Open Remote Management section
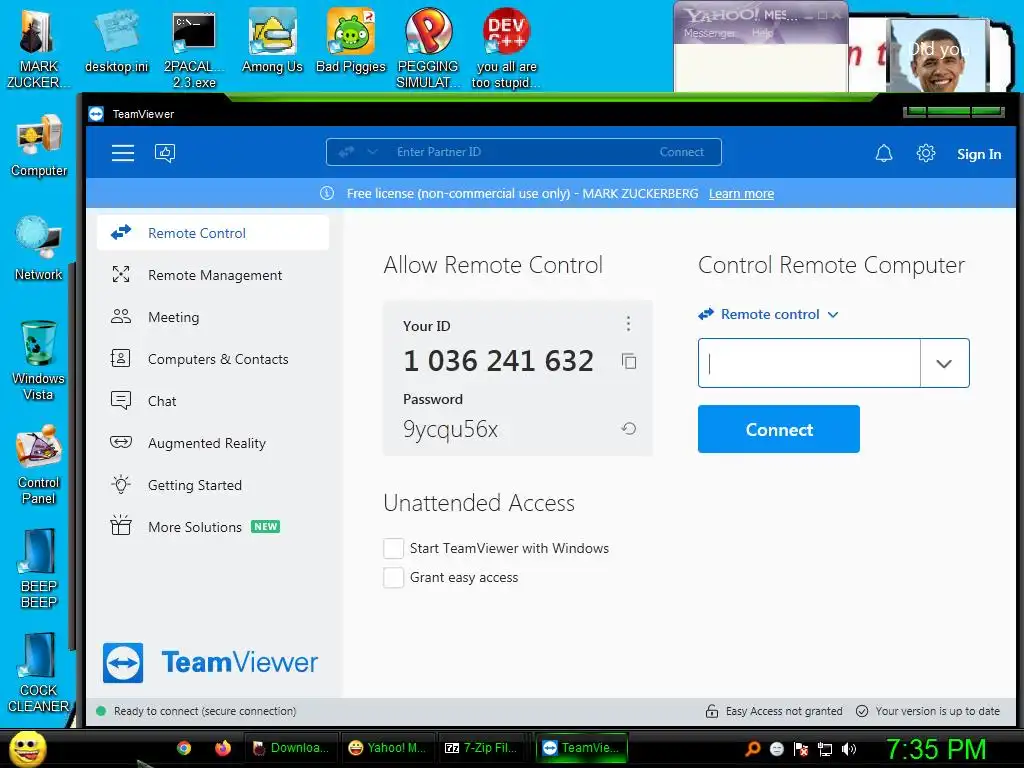The height and width of the screenshot is (768, 1024). pos(213,275)
